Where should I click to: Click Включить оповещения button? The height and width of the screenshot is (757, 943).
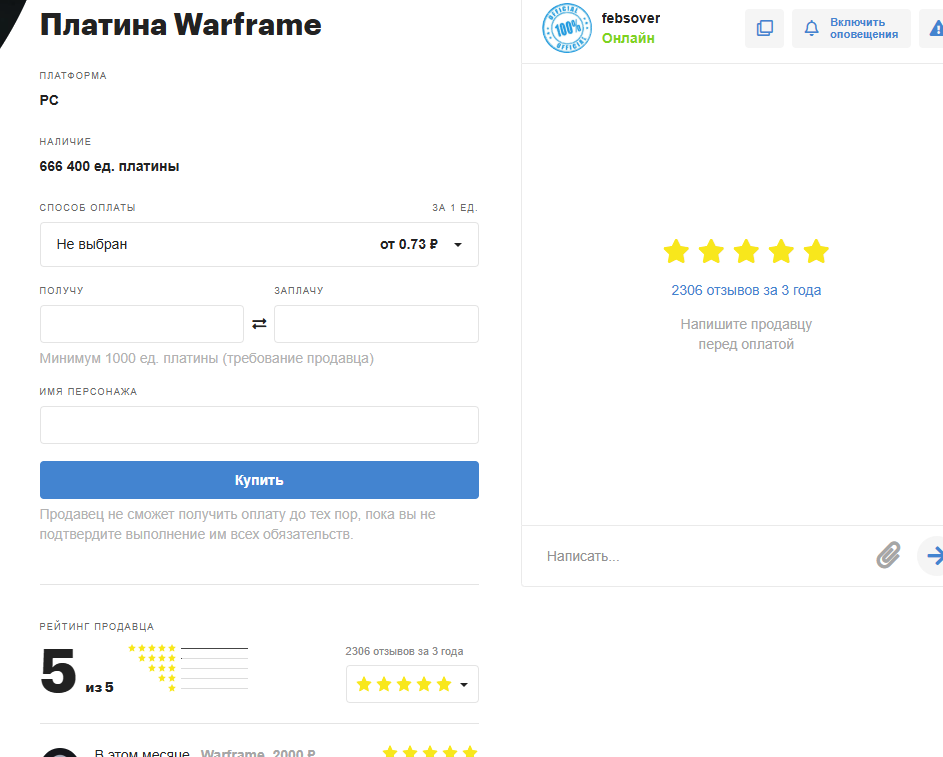[x=851, y=28]
